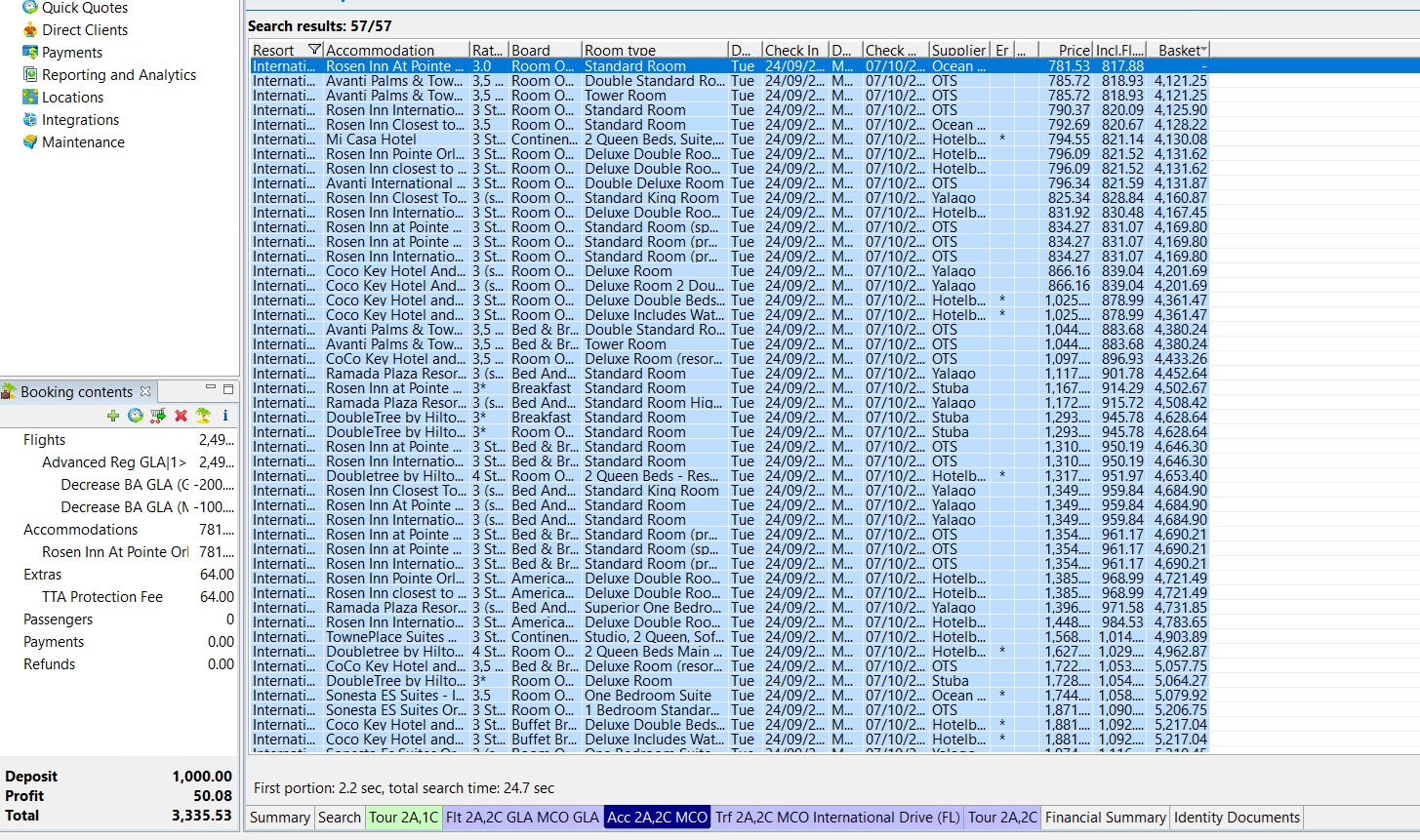Click the Maintenance toolbox icon

(x=30, y=142)
